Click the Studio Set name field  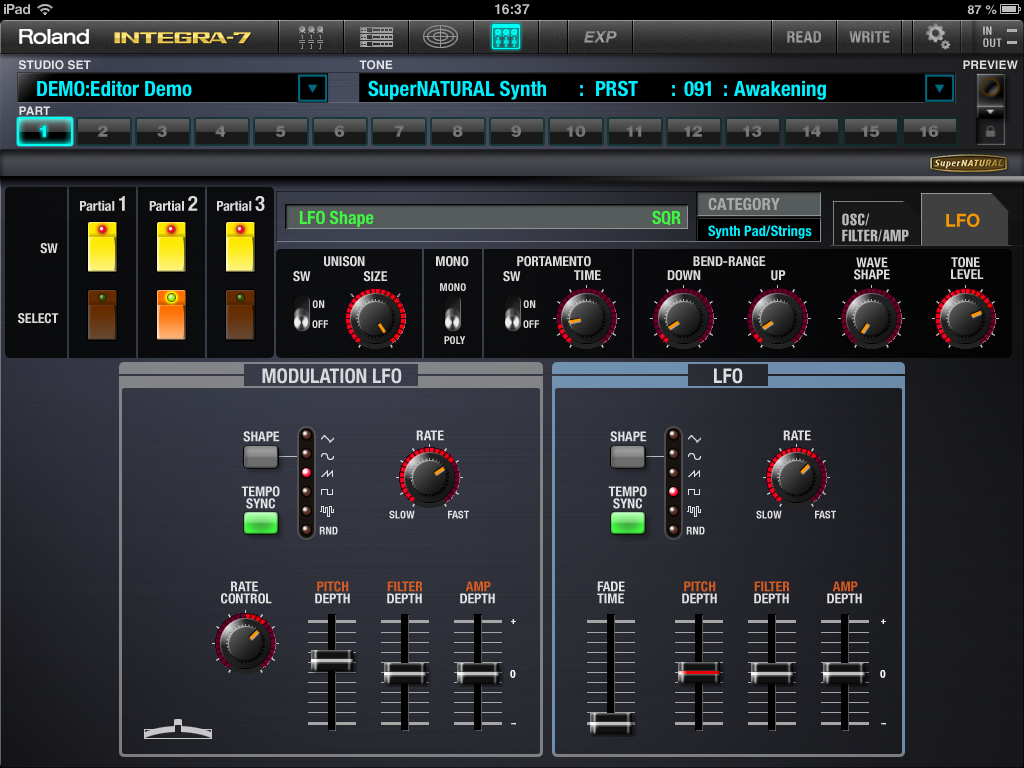tap(158, 88)
